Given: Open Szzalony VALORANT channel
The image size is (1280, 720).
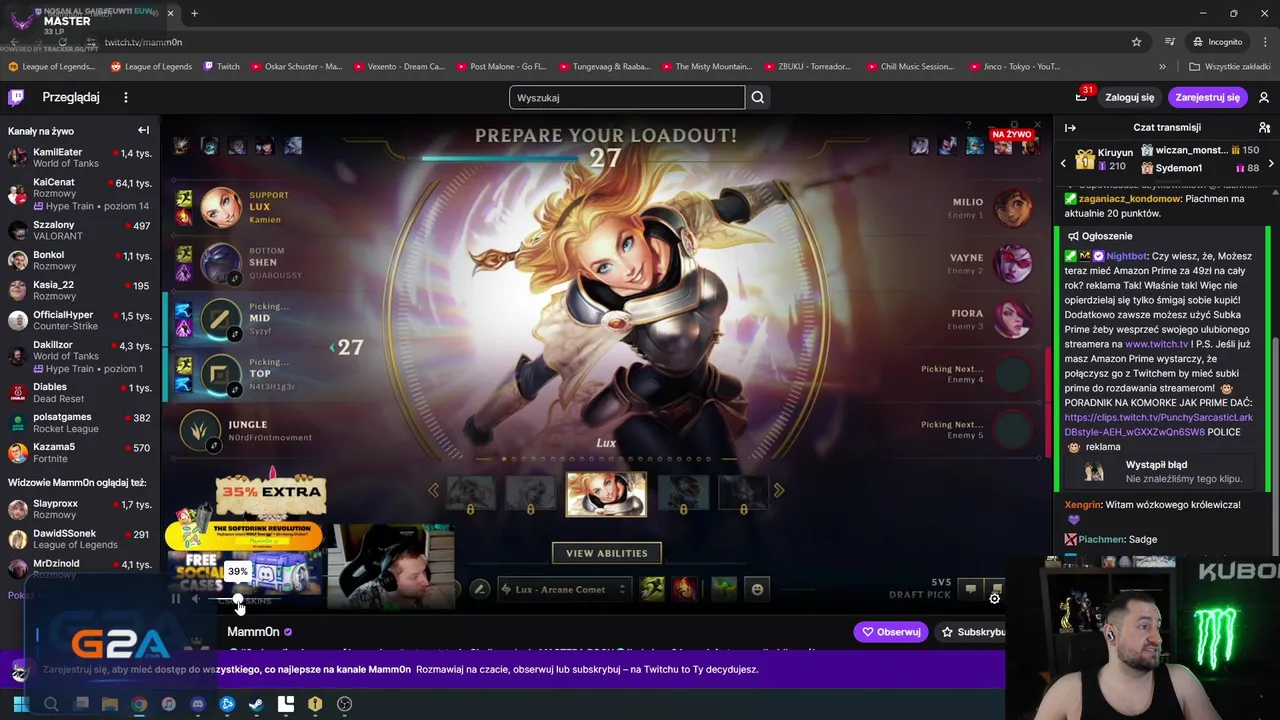Looking at the screenshot, I should click(x=80, y=230).
